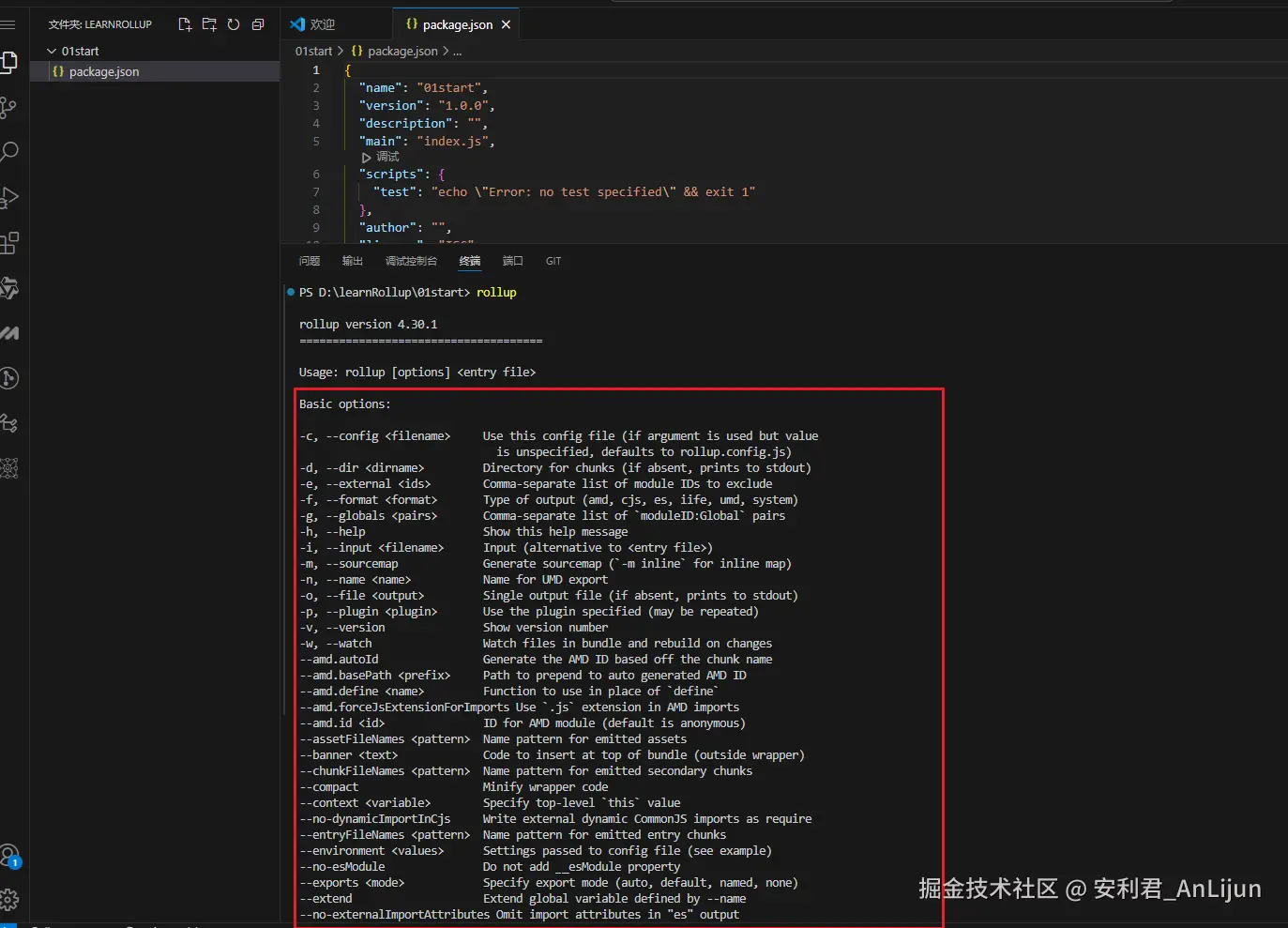This screenshot has height=928, width=1288.
Task: Click the "-c, --config <filename>" option text
Action: click(374, 435)
